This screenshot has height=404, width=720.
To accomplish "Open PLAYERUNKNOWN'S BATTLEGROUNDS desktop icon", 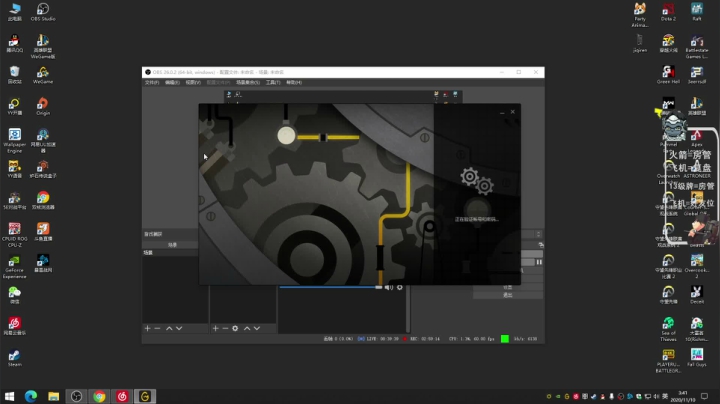I will (668, 360).
